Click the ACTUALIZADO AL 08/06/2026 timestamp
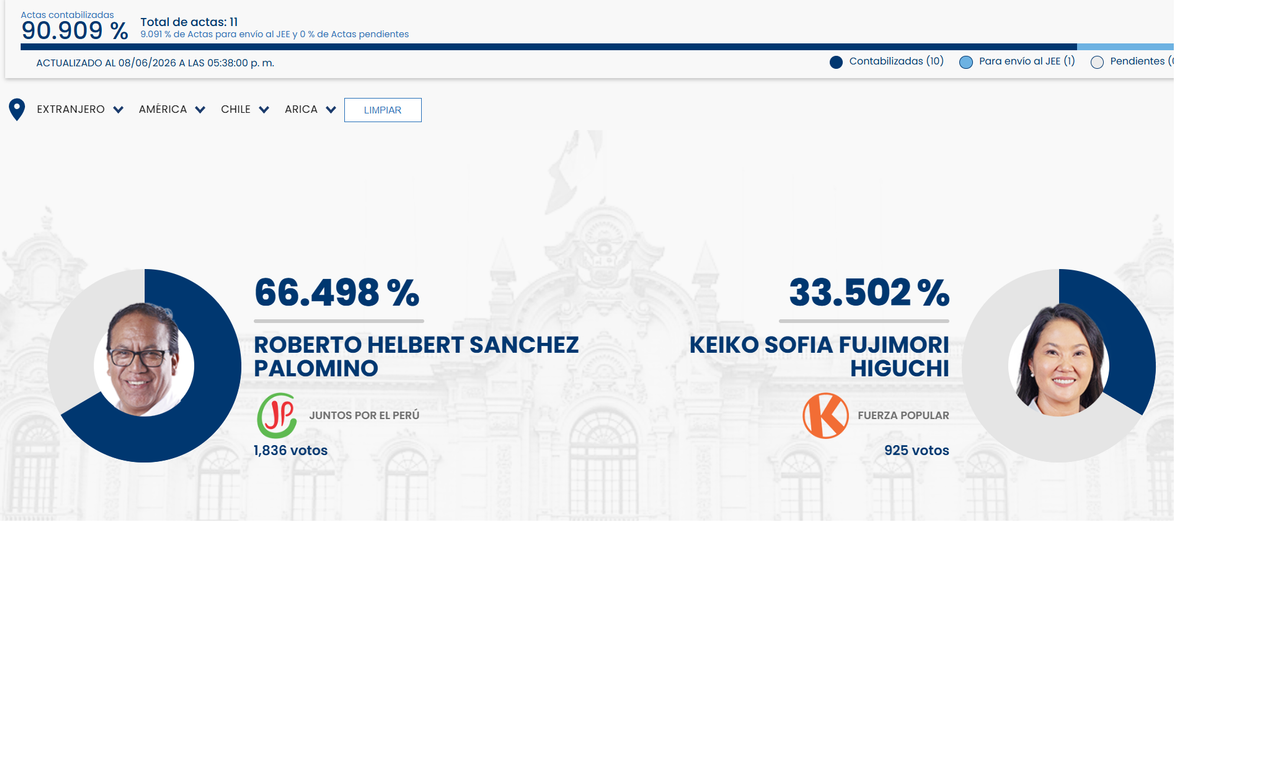 (x=155, y=63)
